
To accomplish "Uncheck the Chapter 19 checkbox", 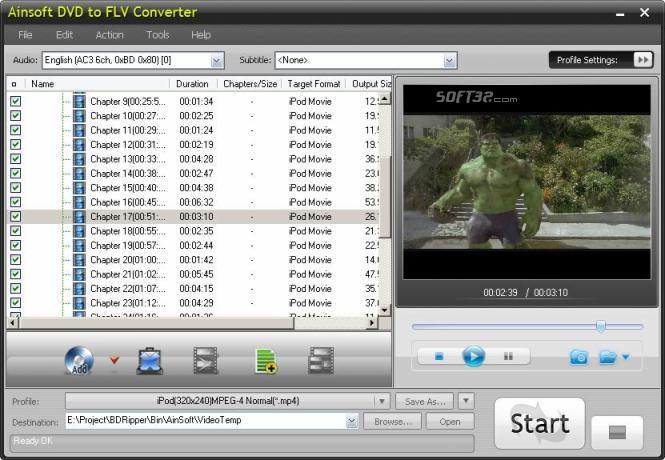I will click(x=16, y=245).
